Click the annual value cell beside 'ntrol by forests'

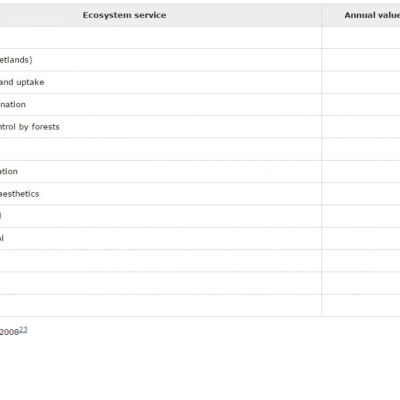[361, 127]
